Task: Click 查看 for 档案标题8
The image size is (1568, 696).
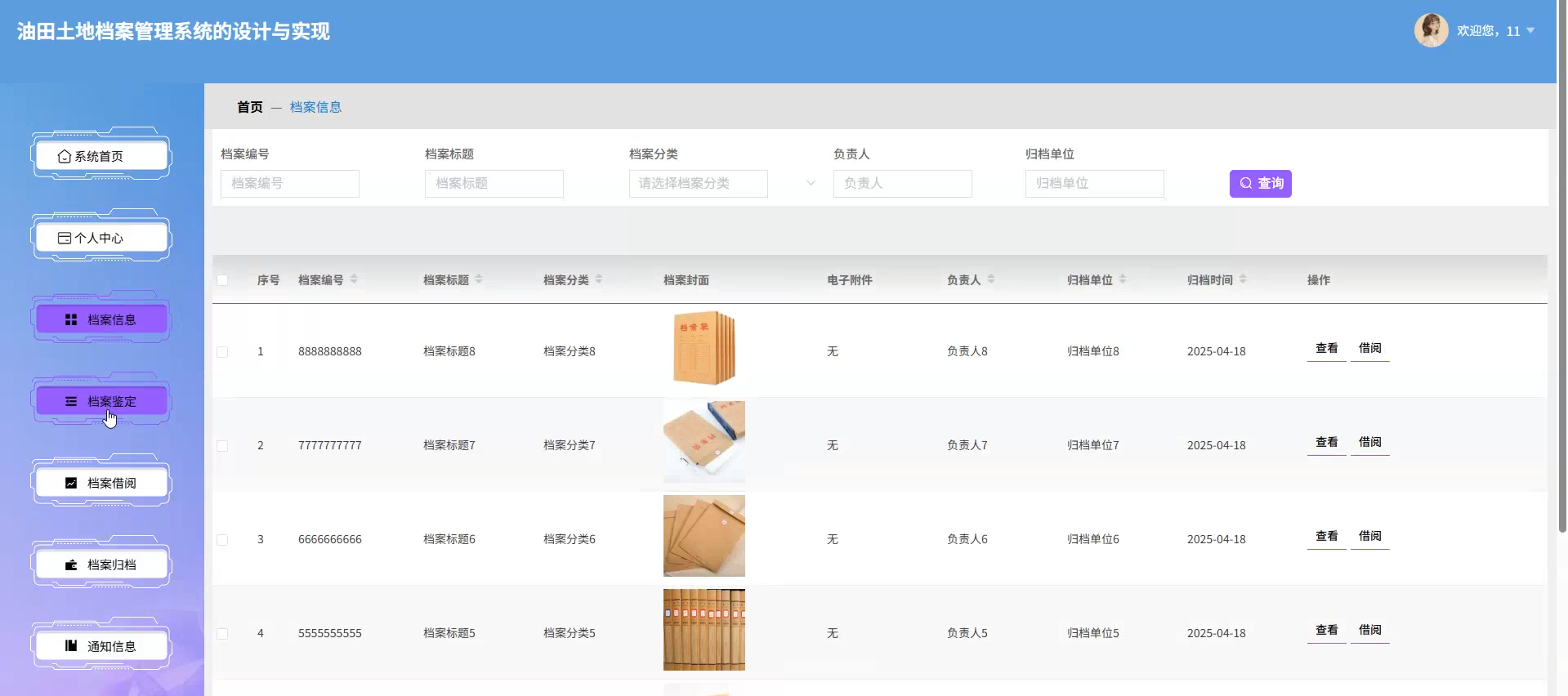Action: click(x=1327, y=349)
